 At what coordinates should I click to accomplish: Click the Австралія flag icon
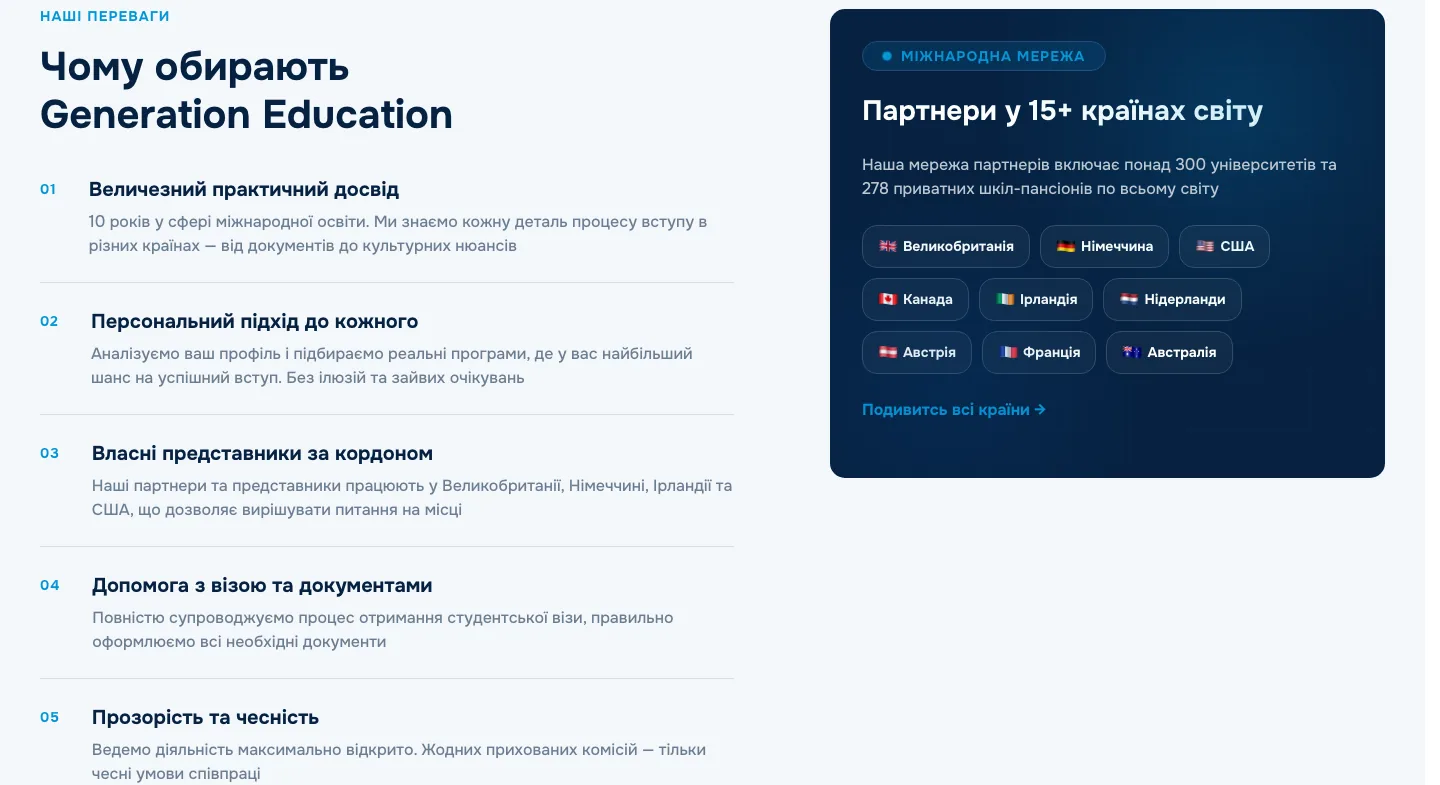point(1132,352)
